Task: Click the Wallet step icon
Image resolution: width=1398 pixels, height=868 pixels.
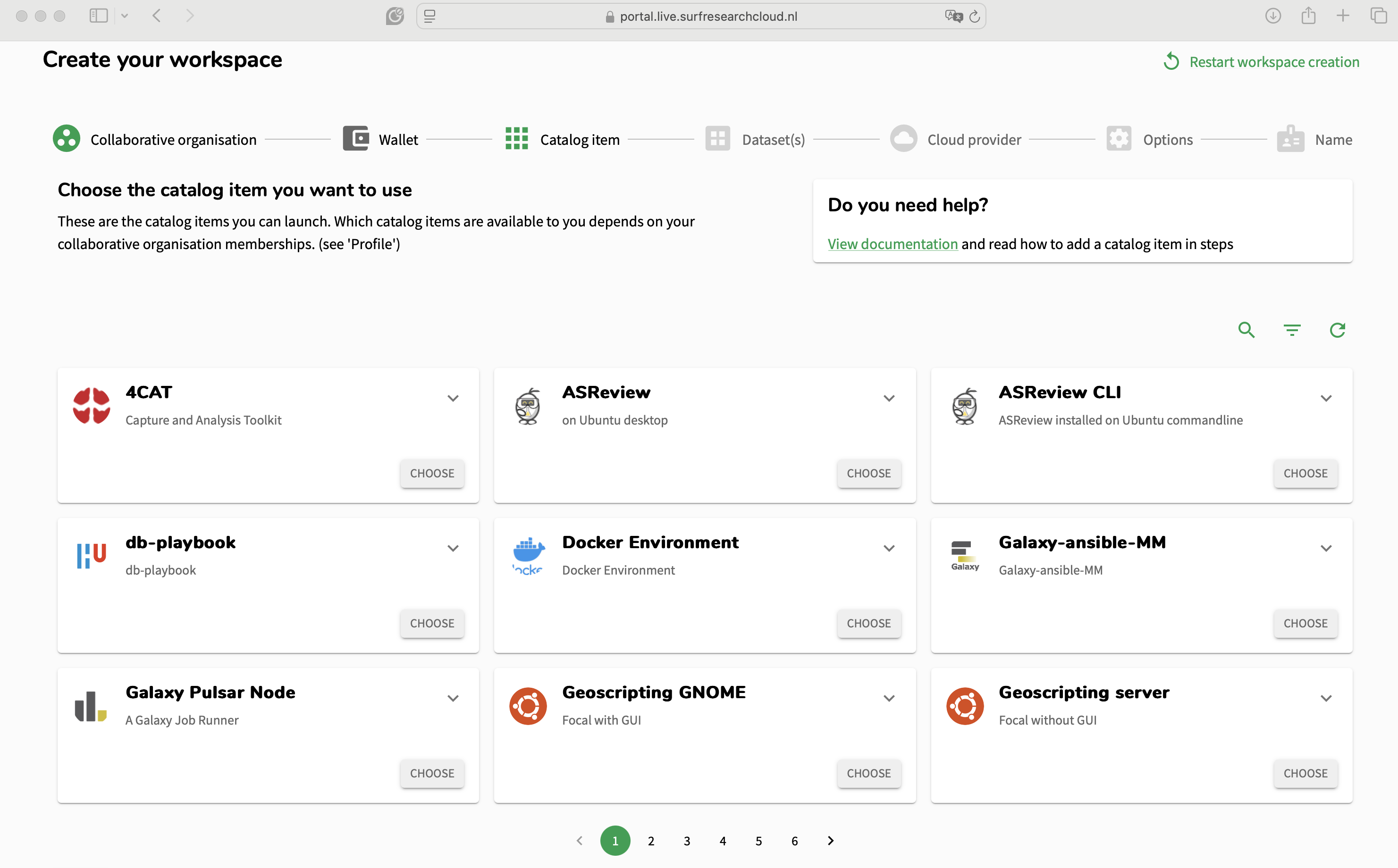Action: pyautogui.click(x=355, y=139)
